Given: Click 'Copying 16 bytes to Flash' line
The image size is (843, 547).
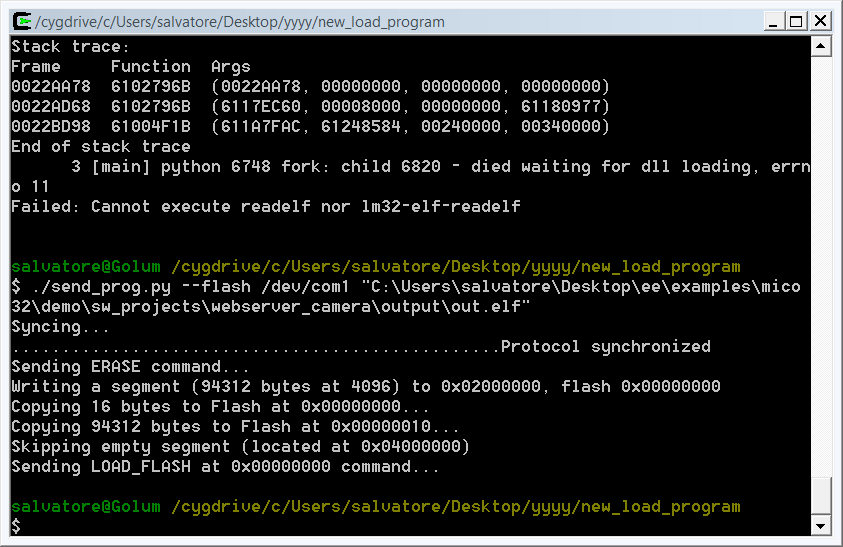Looking at the screenshot, I should point(220,407).
